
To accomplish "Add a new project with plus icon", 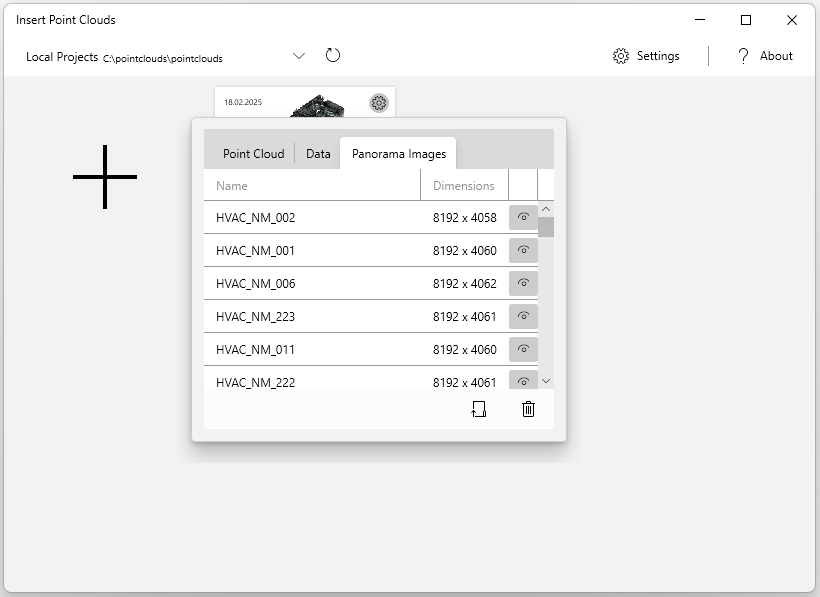I will tap(105, 177).
